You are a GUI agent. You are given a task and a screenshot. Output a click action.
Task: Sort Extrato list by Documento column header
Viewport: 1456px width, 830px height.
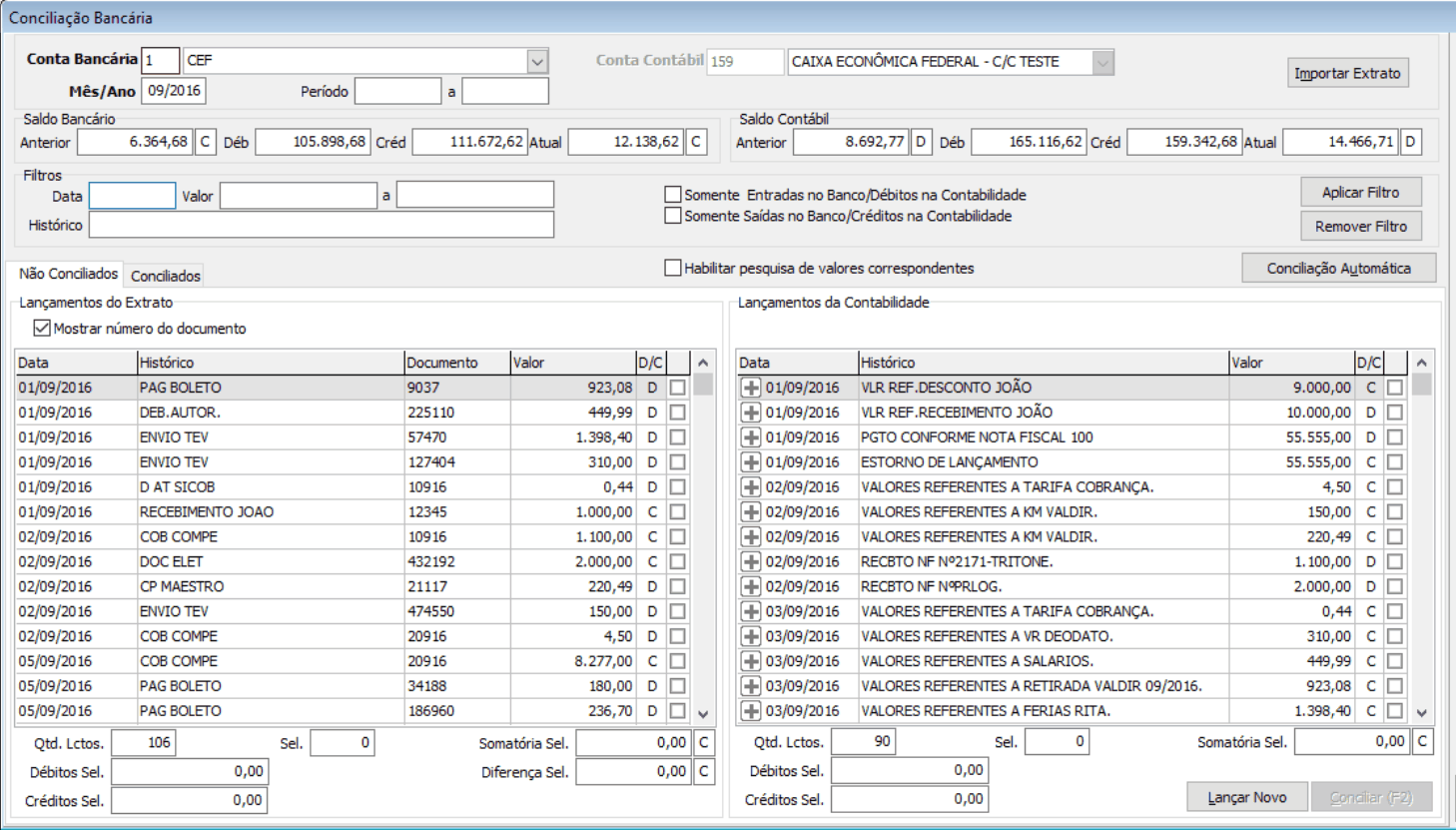click(456, 363)
